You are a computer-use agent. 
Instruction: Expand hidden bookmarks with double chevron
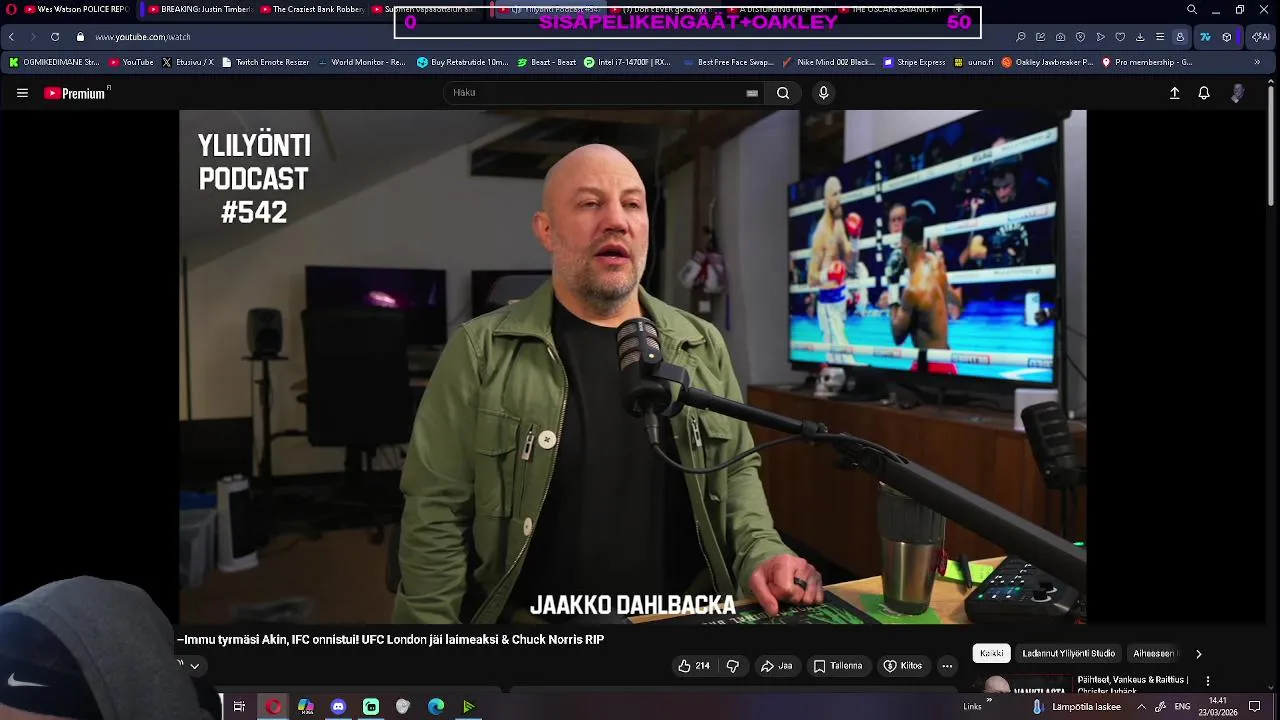1259,62
